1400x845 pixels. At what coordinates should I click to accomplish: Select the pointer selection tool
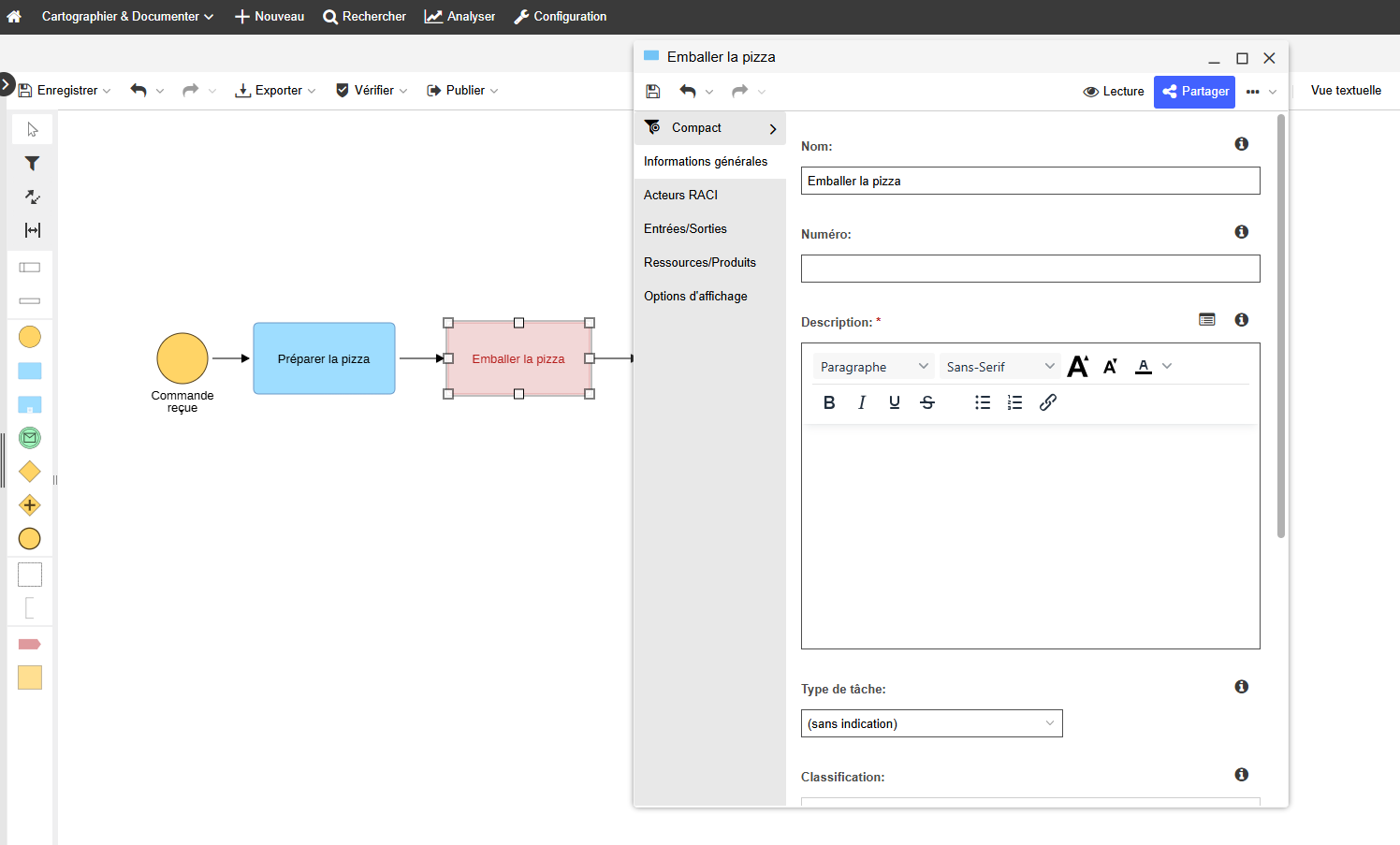click(x=32, y=129)
